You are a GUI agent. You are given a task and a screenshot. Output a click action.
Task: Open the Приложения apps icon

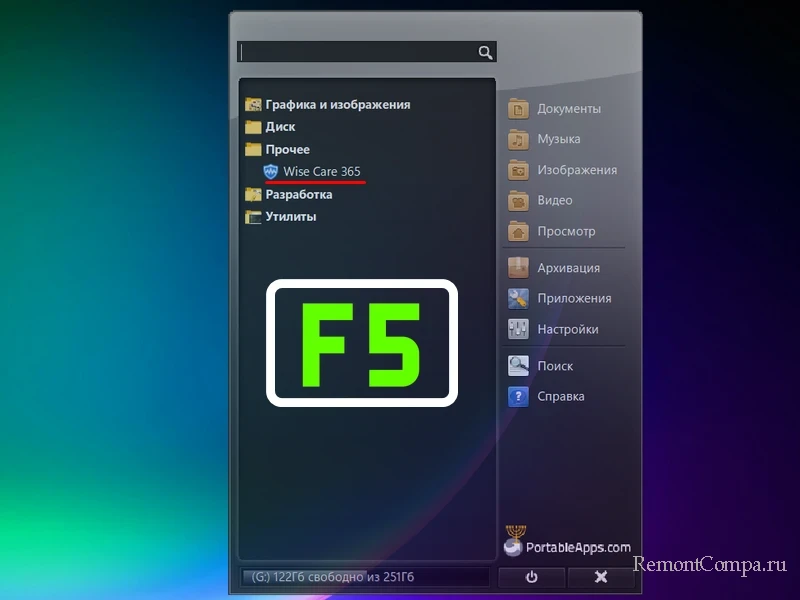pyautogui.click(x=518, y=298)
